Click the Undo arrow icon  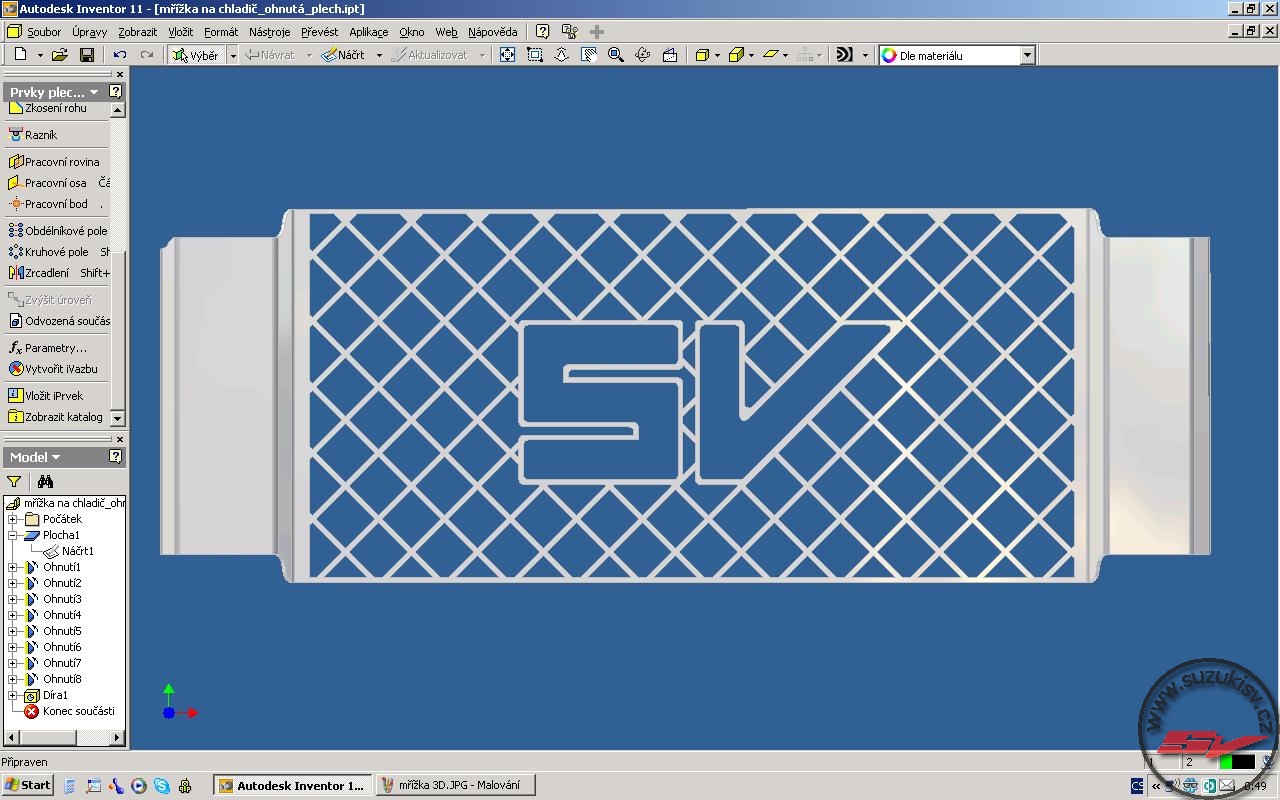(x=120, y=55)
